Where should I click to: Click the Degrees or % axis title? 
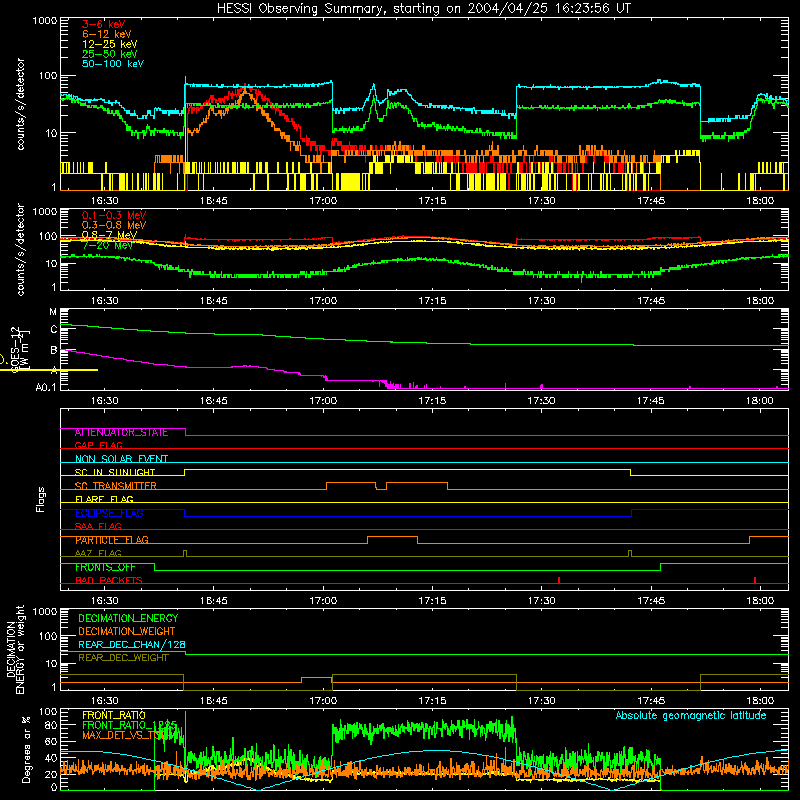tap(26, 749)
